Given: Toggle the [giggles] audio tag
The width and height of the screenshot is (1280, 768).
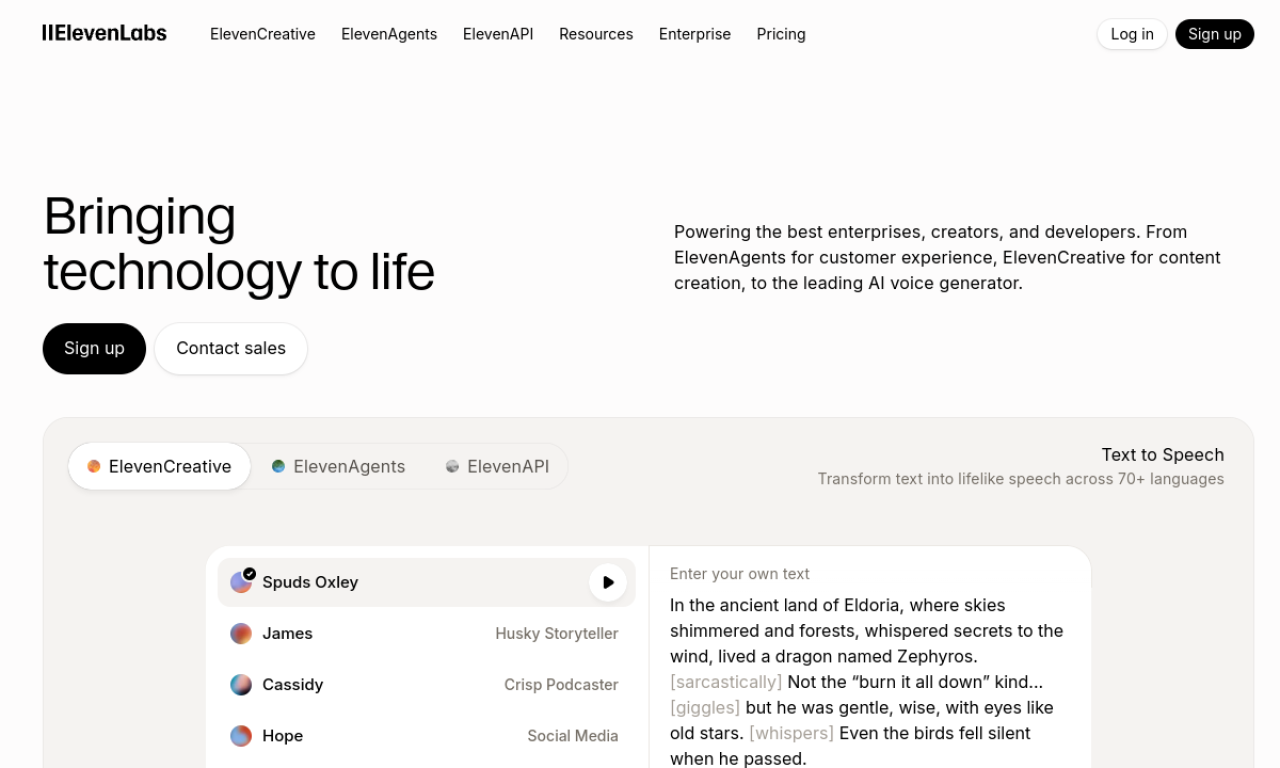Looking at the screenshot, I should click(x=705, y=707).
